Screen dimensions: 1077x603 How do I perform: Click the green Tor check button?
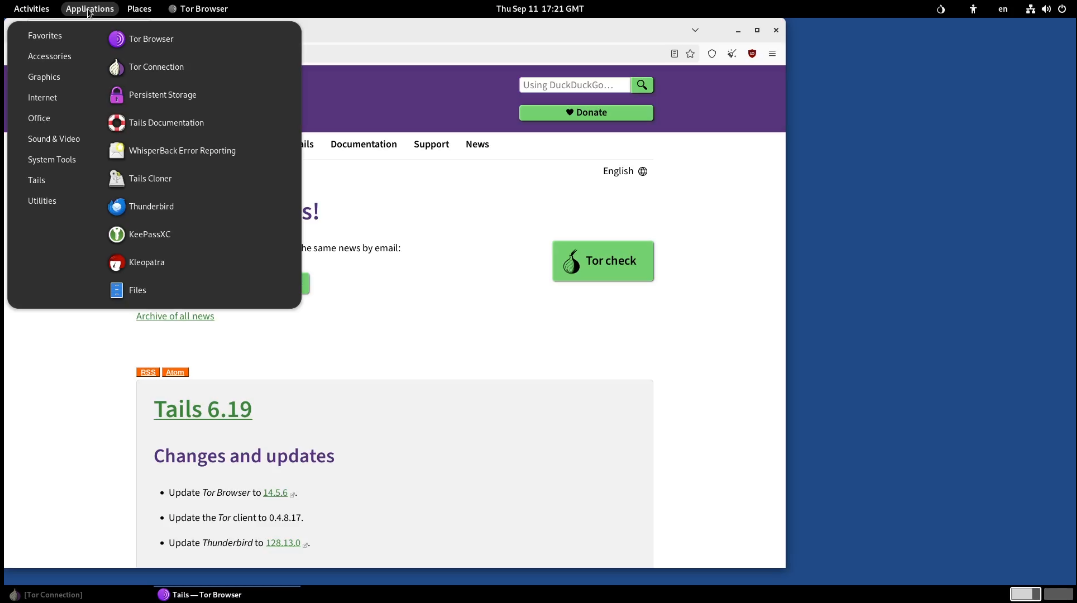(x=603, y=261)
